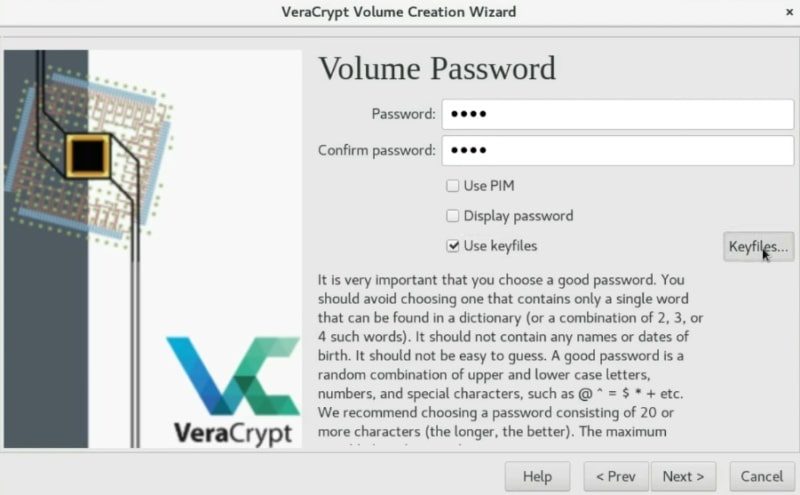Proceed with the Next > button
Image resolution: width=800 pixels, height=495 pixels.
pos(683,476)
